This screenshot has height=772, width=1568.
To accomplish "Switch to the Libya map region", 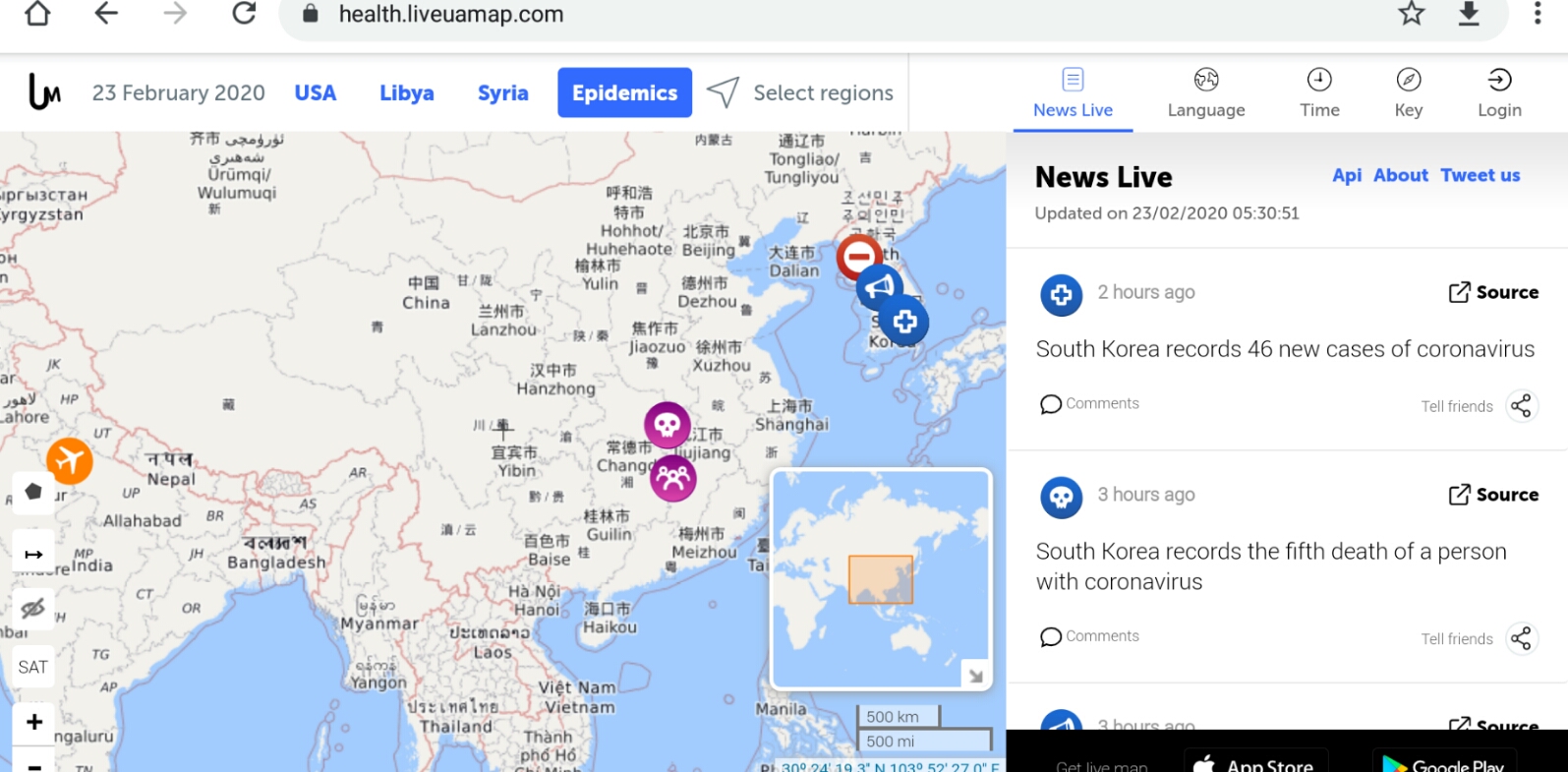I will (x=407, y=92).
